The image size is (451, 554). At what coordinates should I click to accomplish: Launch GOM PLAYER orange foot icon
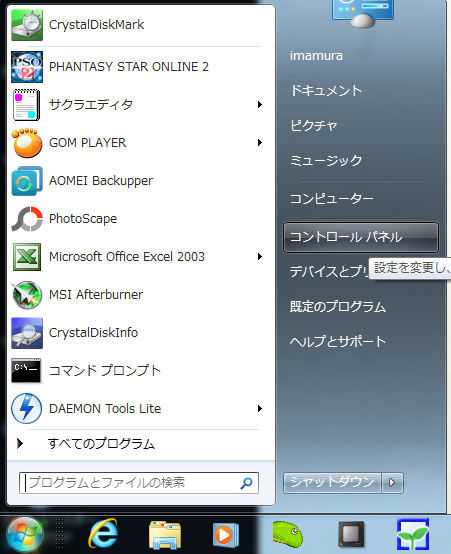coord(27,143)
